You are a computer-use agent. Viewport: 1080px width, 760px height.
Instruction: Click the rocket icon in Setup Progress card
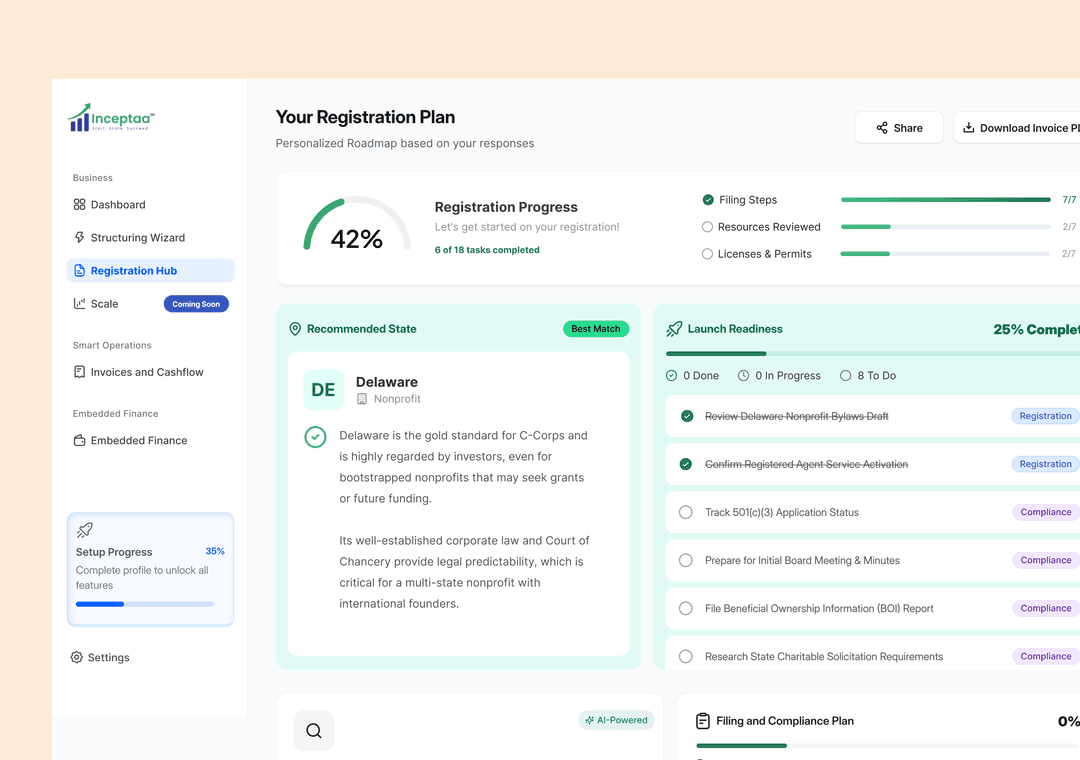[x=85, y=530]
